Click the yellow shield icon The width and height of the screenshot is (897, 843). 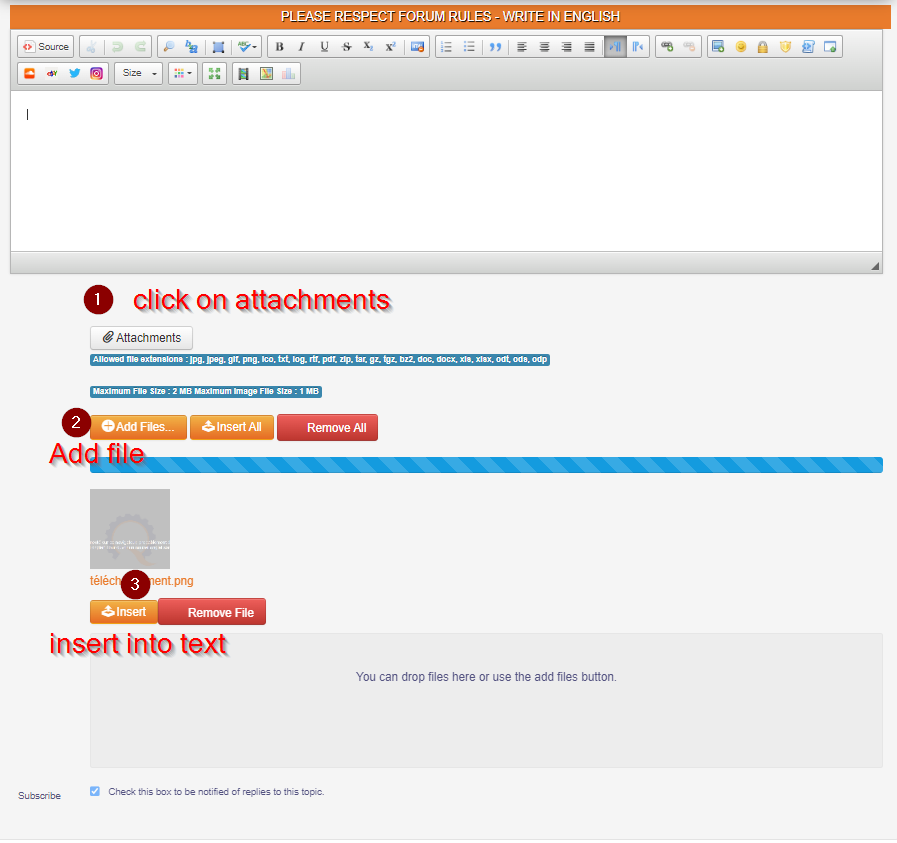click(785, 47)
